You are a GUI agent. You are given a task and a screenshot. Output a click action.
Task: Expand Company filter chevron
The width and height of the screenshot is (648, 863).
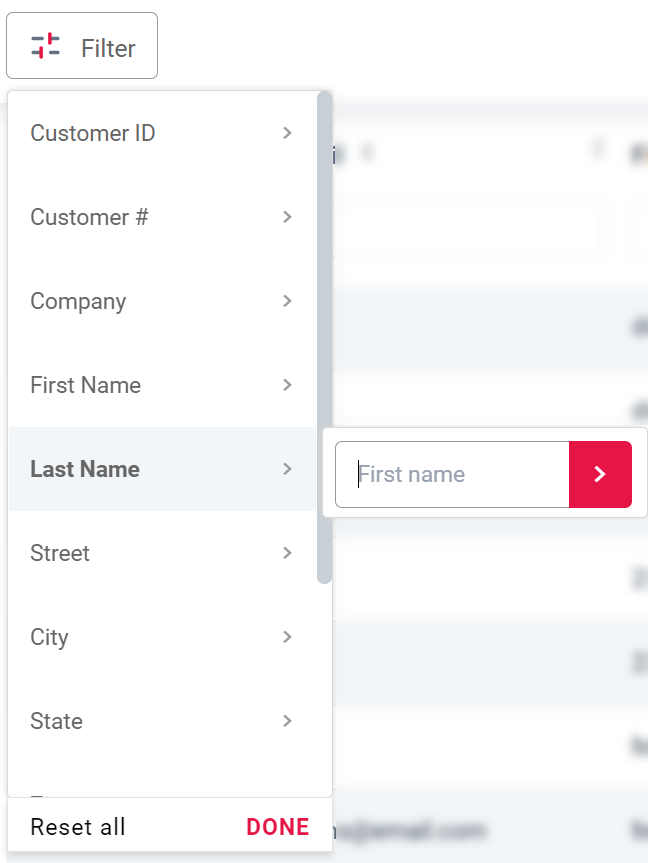coord(287,301)
